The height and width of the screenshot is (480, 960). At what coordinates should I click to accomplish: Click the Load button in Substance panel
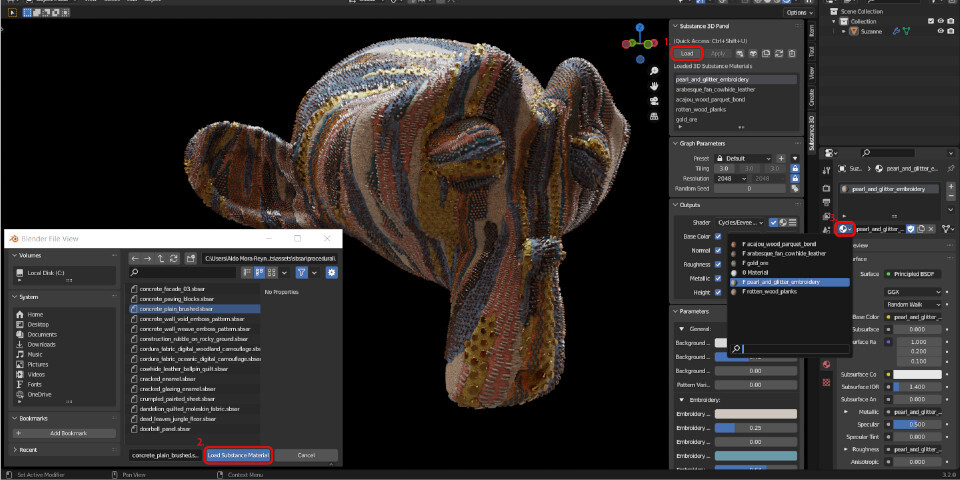tap(687, 54)
